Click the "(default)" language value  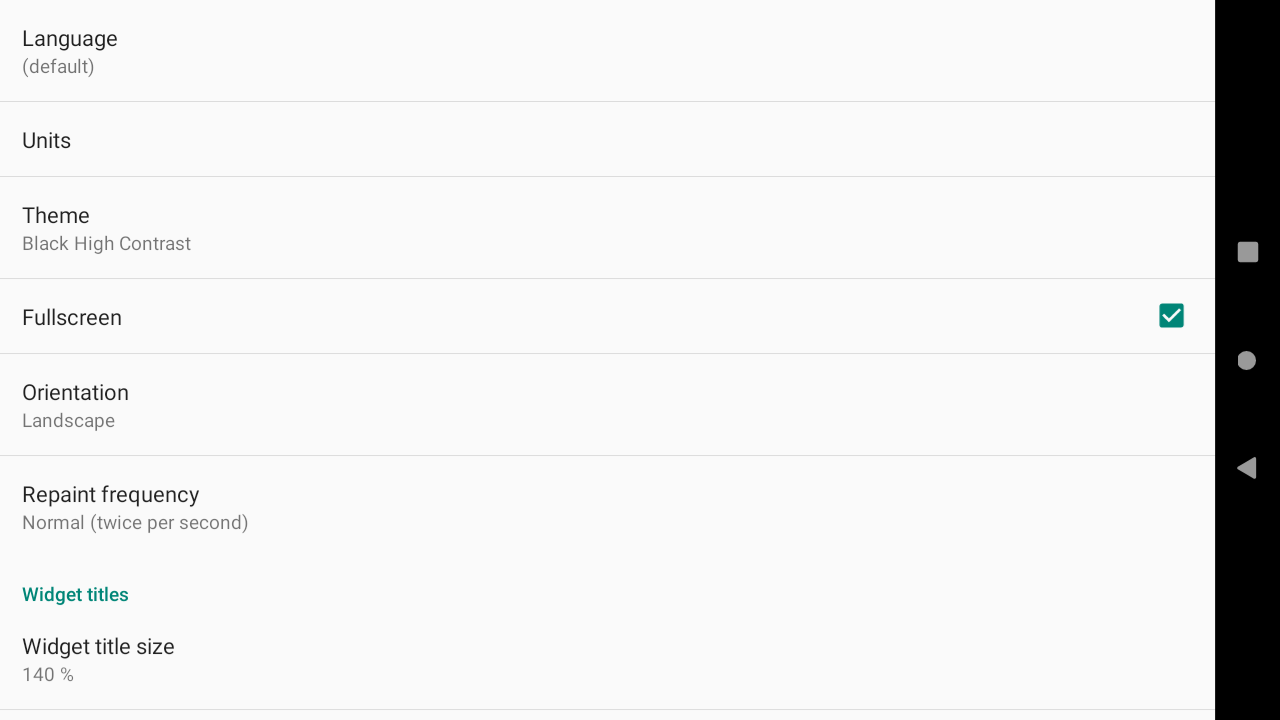(x=58, y=67)
